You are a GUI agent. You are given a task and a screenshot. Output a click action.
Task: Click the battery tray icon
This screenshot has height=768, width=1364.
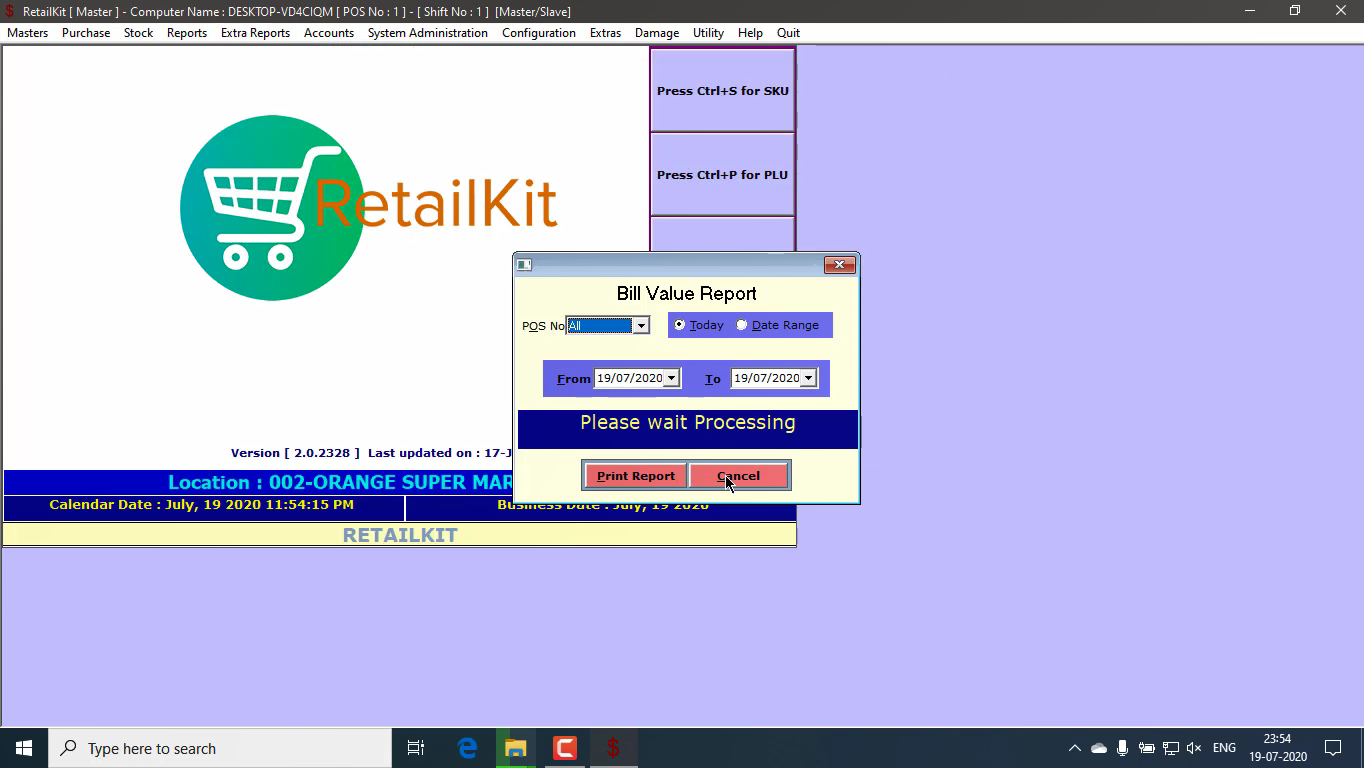[x=1147, y=748]
